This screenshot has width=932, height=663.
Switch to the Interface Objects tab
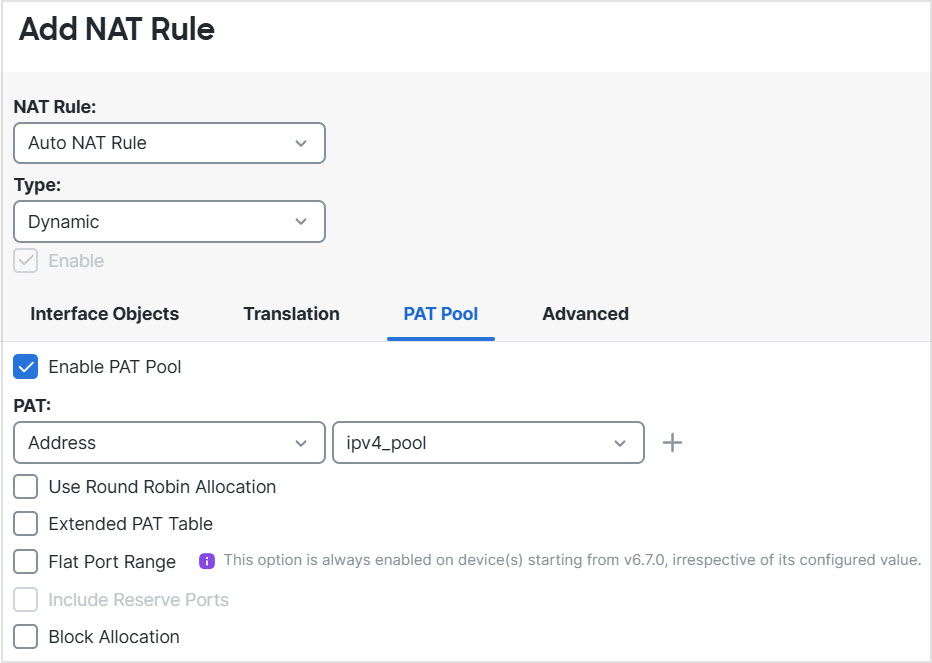click(x=105, y=314)
